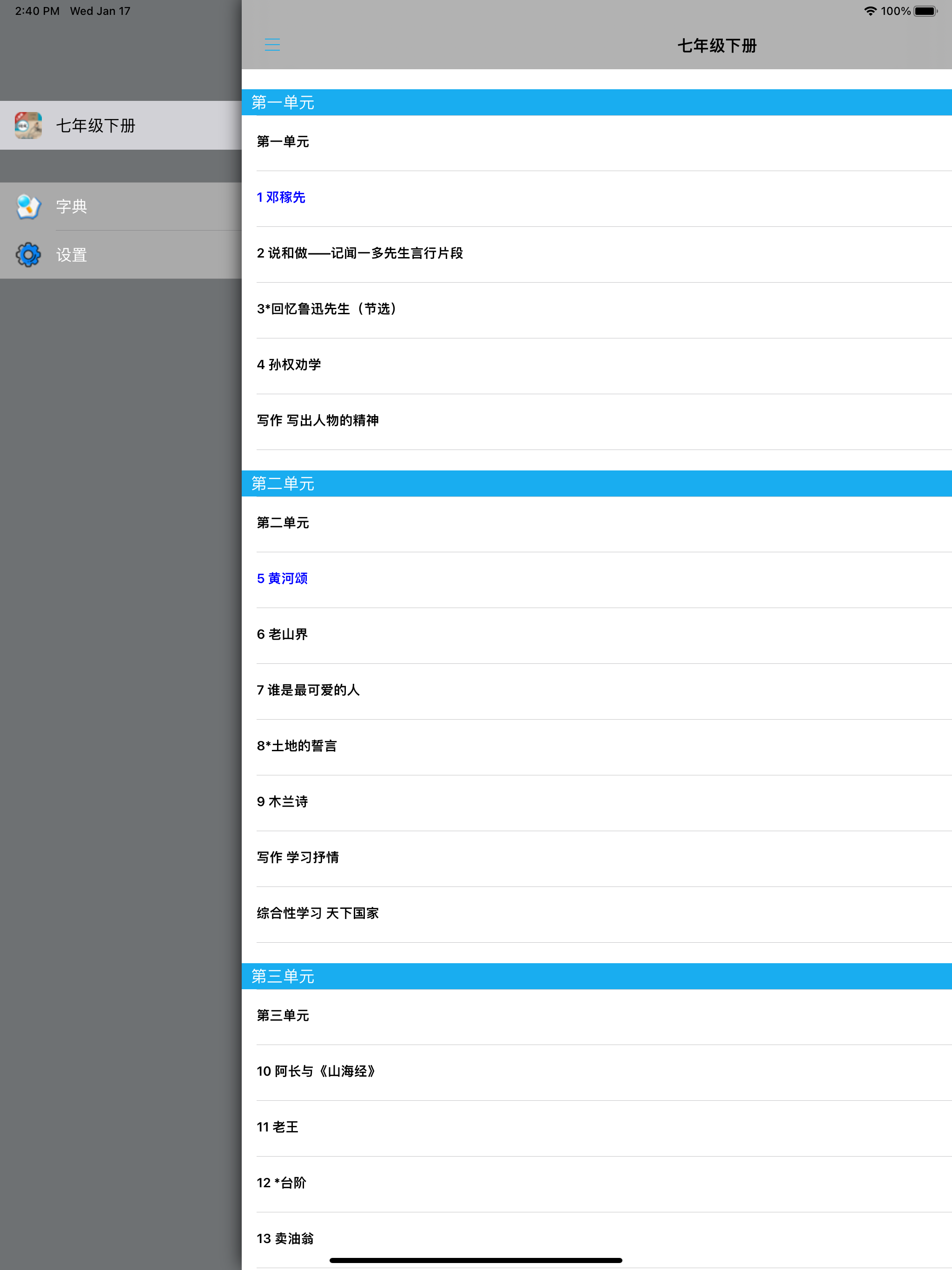
Task: Click the blue 第一单元 section header
Action: click(x=596, y=102)
